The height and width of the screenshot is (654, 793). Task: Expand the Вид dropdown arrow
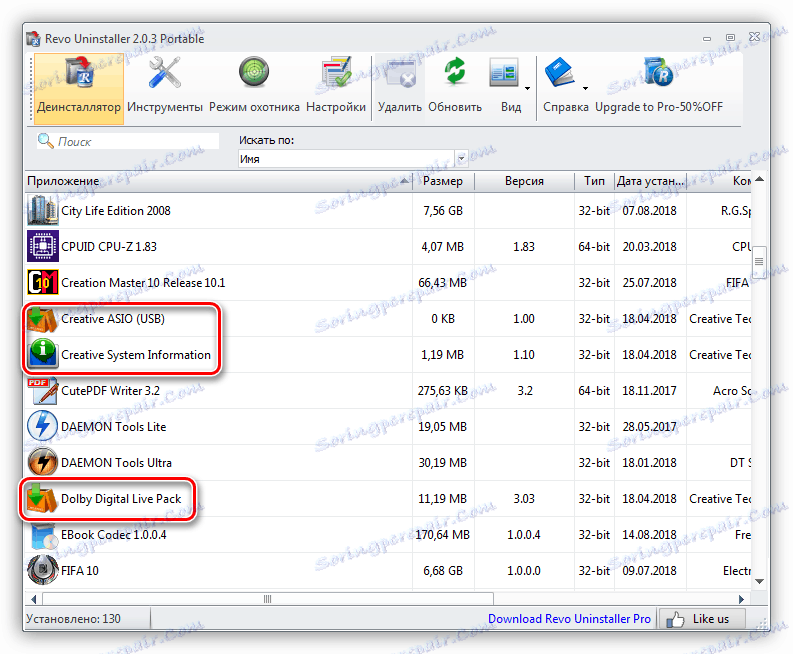[x=527, y=89]
